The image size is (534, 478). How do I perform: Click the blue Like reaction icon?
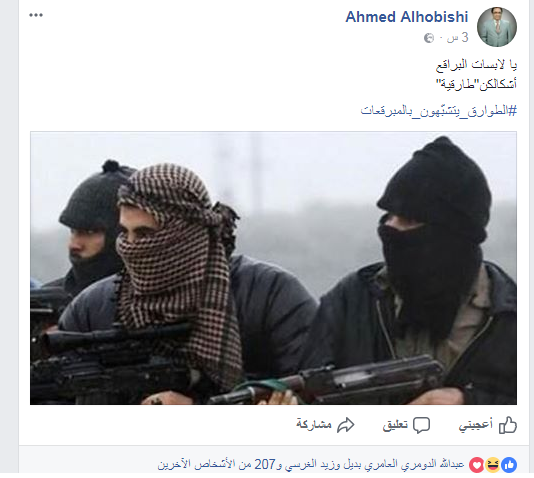point(509,465)
